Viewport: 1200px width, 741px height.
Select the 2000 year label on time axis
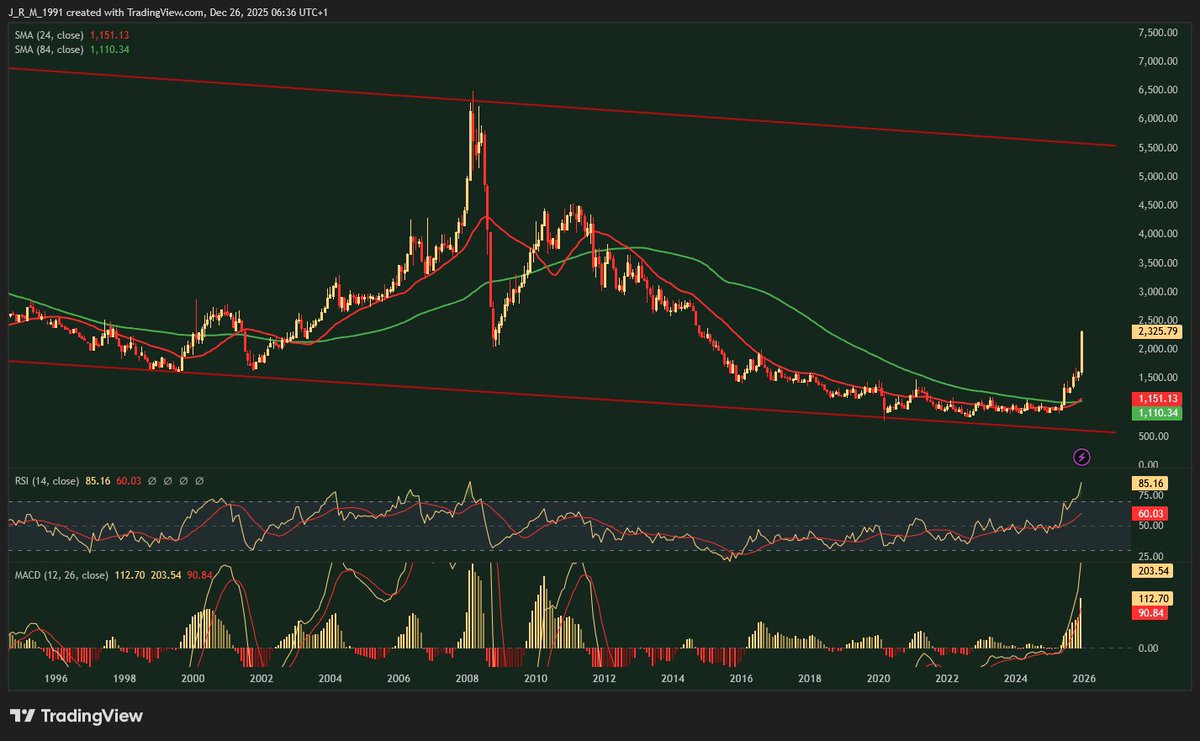[192, 678]
